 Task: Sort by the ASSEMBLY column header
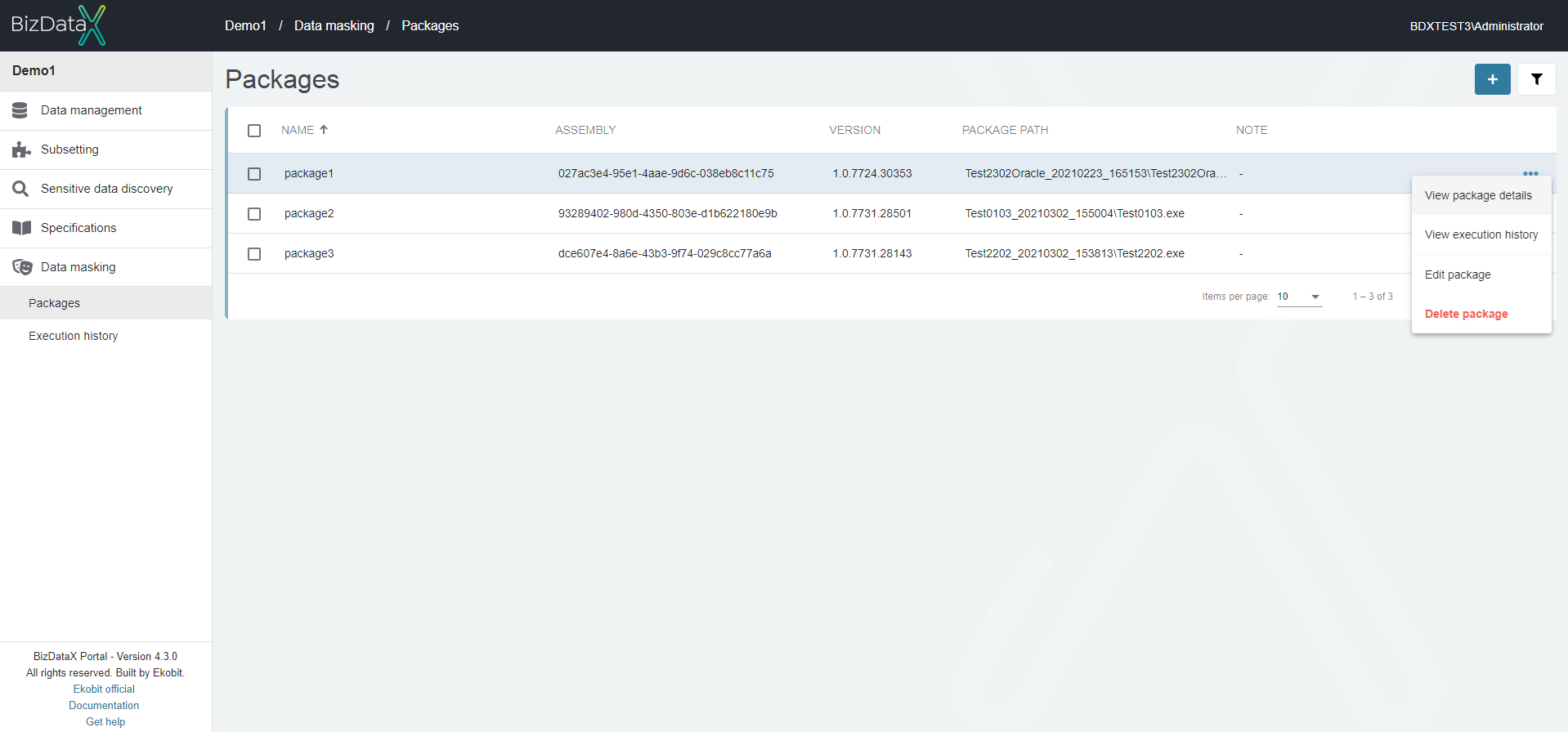click(x=585, y=130)
